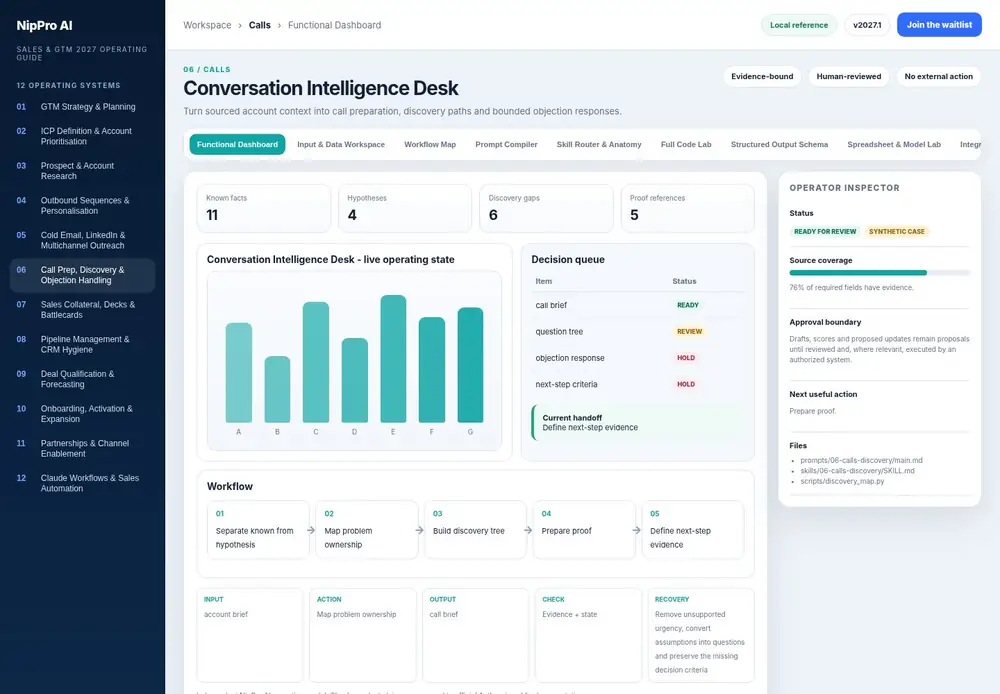Select Deal Qualification & Forecasting
This screenshot has height=694, width=1000.
pyautogui.click(x=82, y=379)
